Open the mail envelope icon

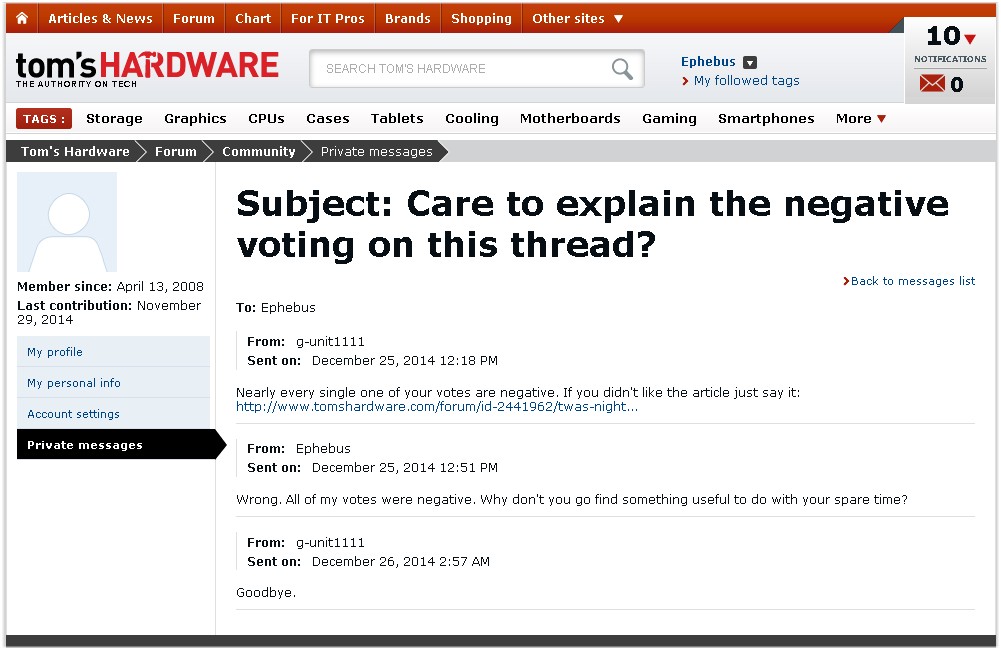click(932, 84)
